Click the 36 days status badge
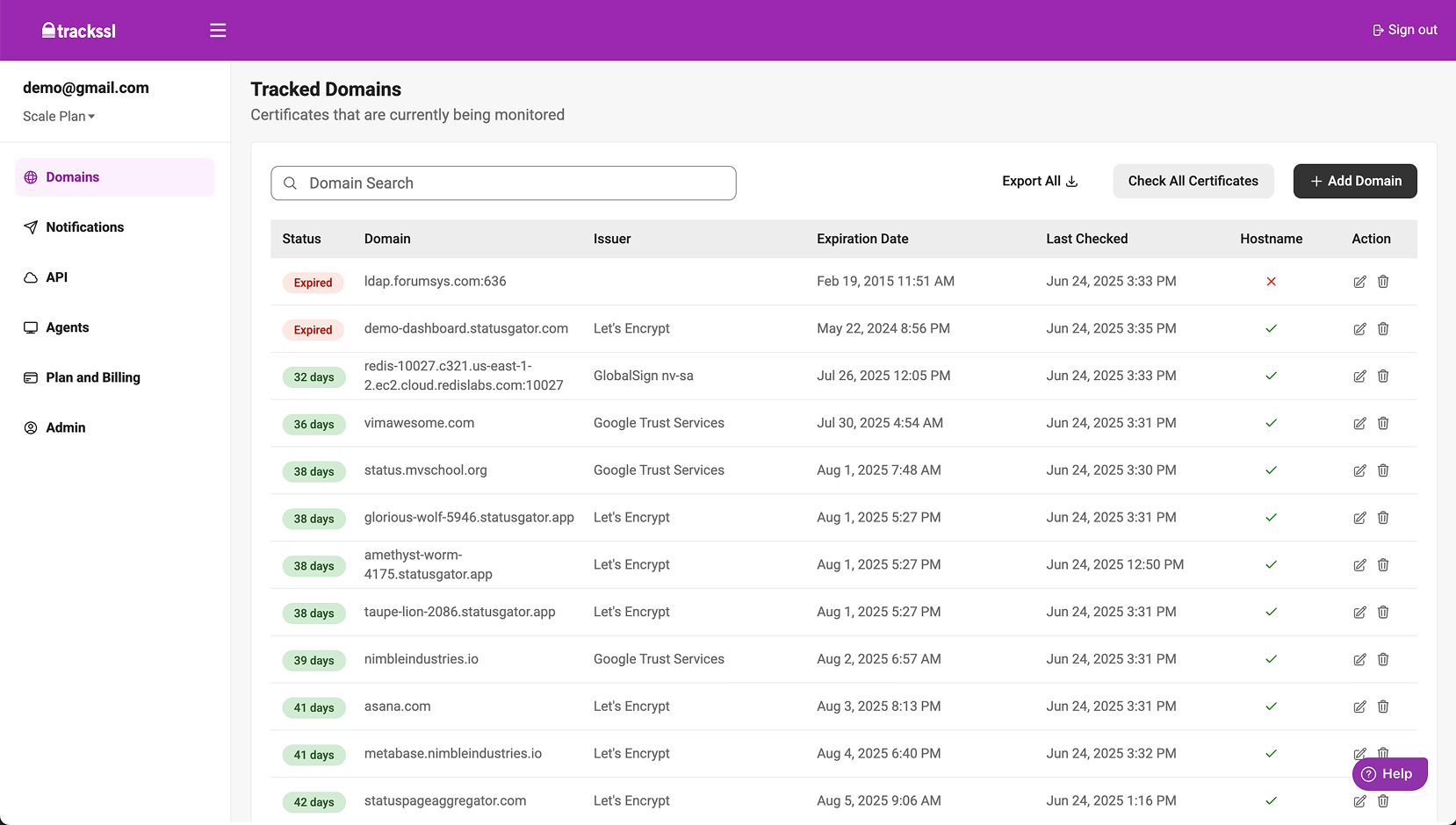 (x=314, y=425)
